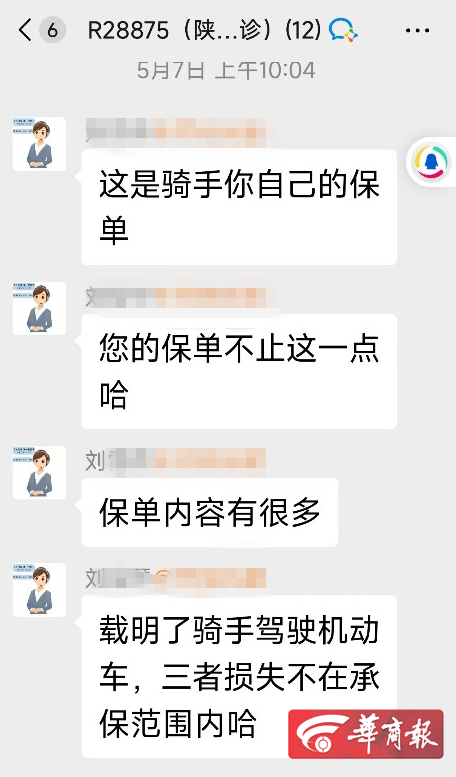This screenshot has height=777, width=456.
Task: Tap avatar beside '保单内容有很多' message
Action: (x=39, y=472)
